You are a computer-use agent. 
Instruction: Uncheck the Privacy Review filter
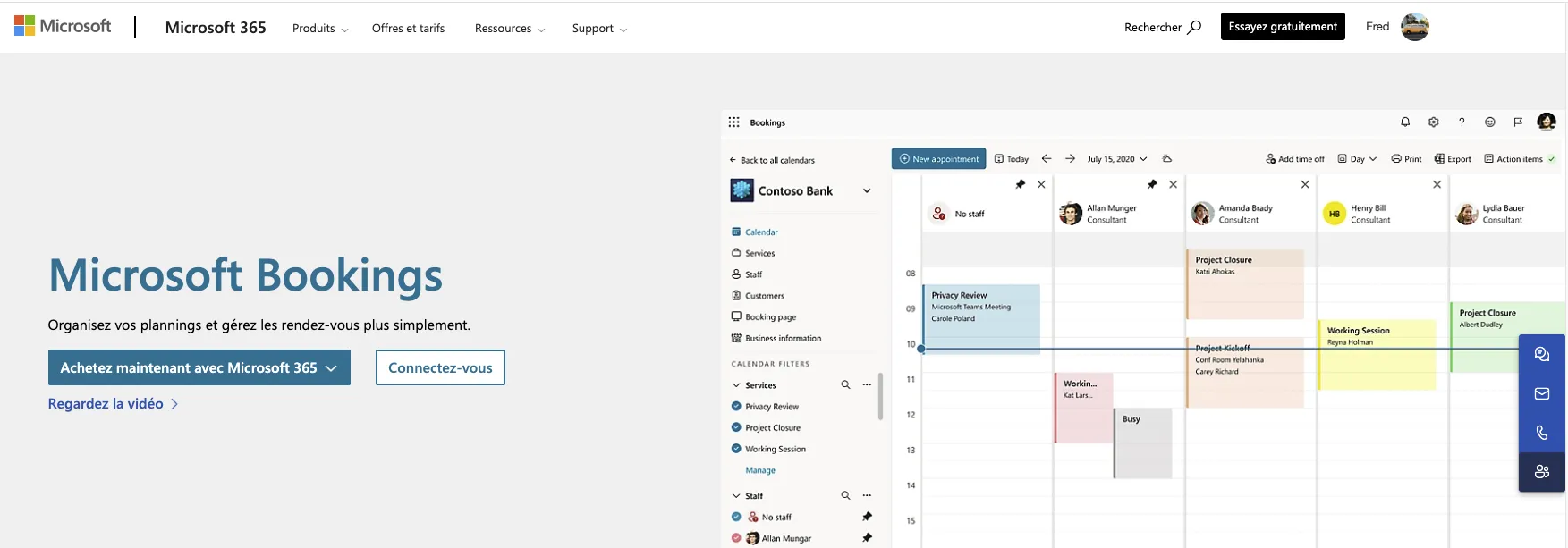pos(736,406)
